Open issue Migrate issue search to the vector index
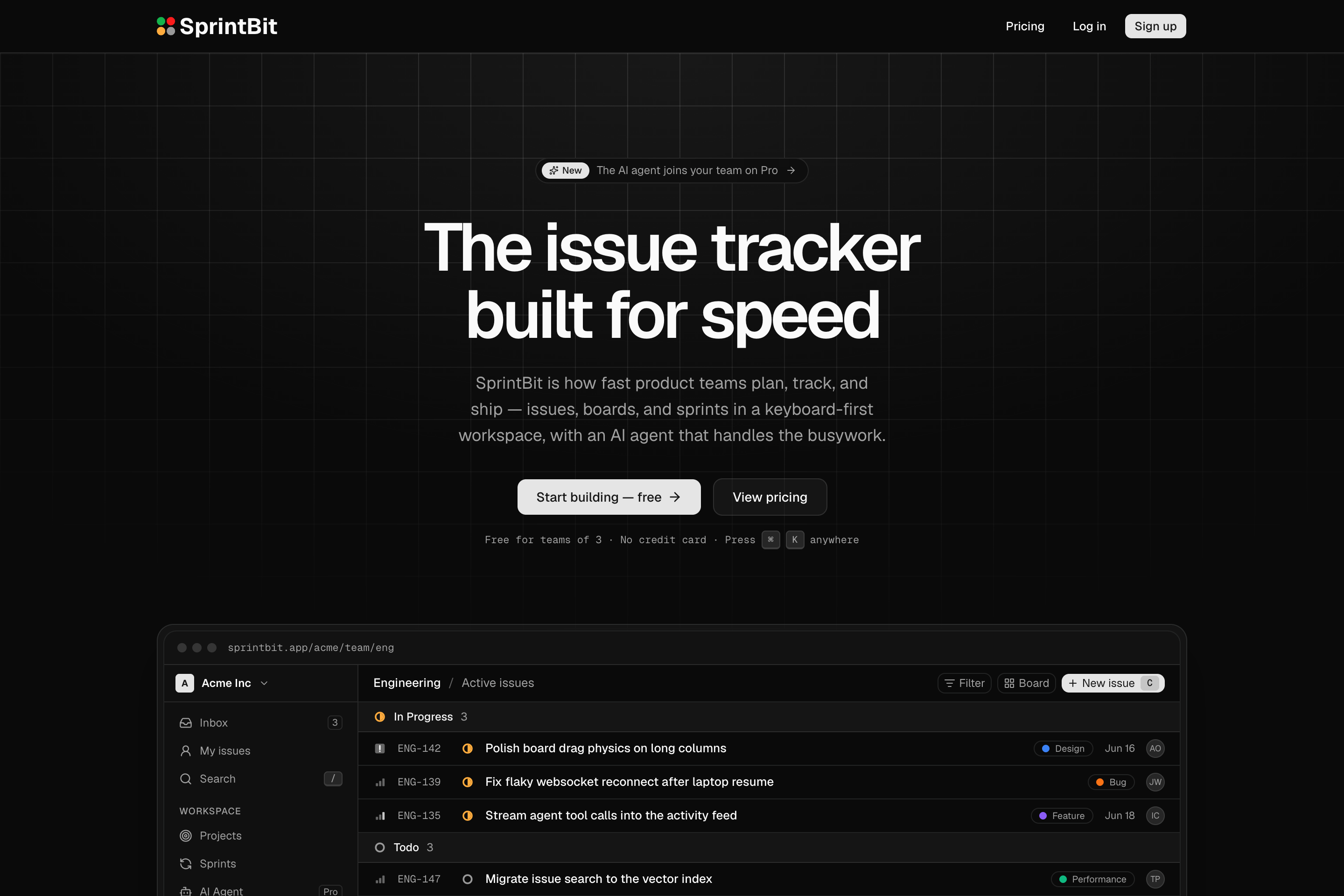 pos(598,879)
